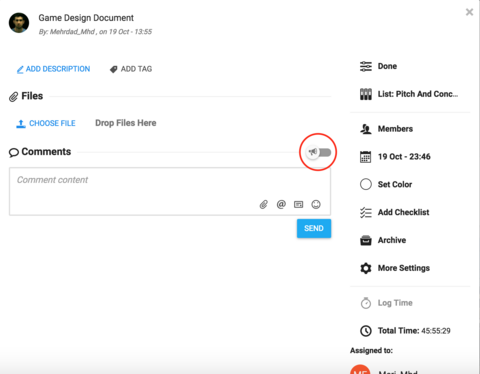Open List: Pitch And Conc... selector
The image size is (480, 374).
coord(409,94)
